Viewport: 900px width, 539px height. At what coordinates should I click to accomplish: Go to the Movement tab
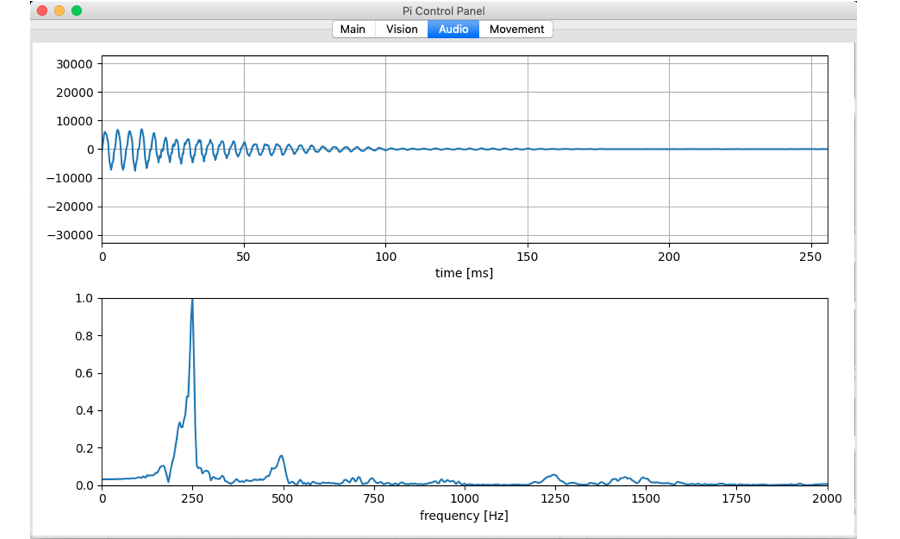(516, 29)
